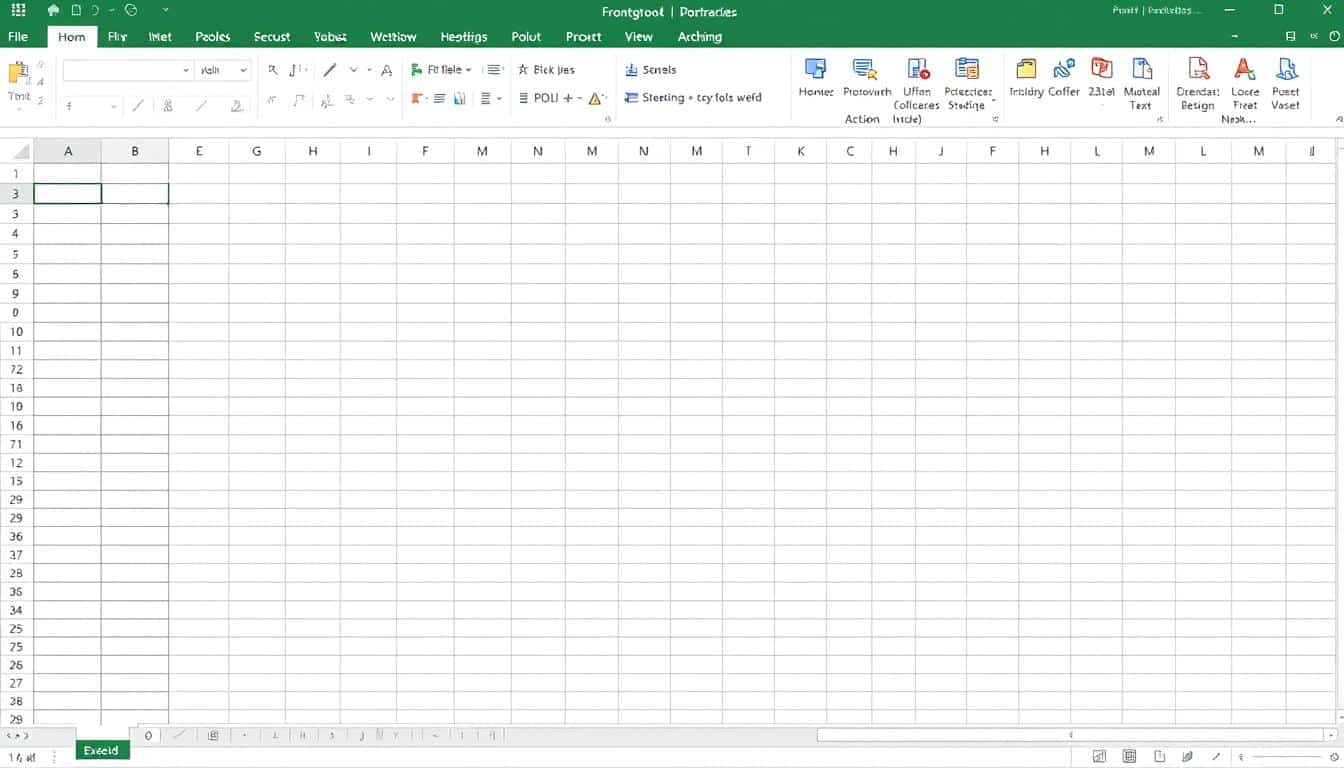
Task: Expand the dropdown beside the pen icon
Action: coord(353,70)
